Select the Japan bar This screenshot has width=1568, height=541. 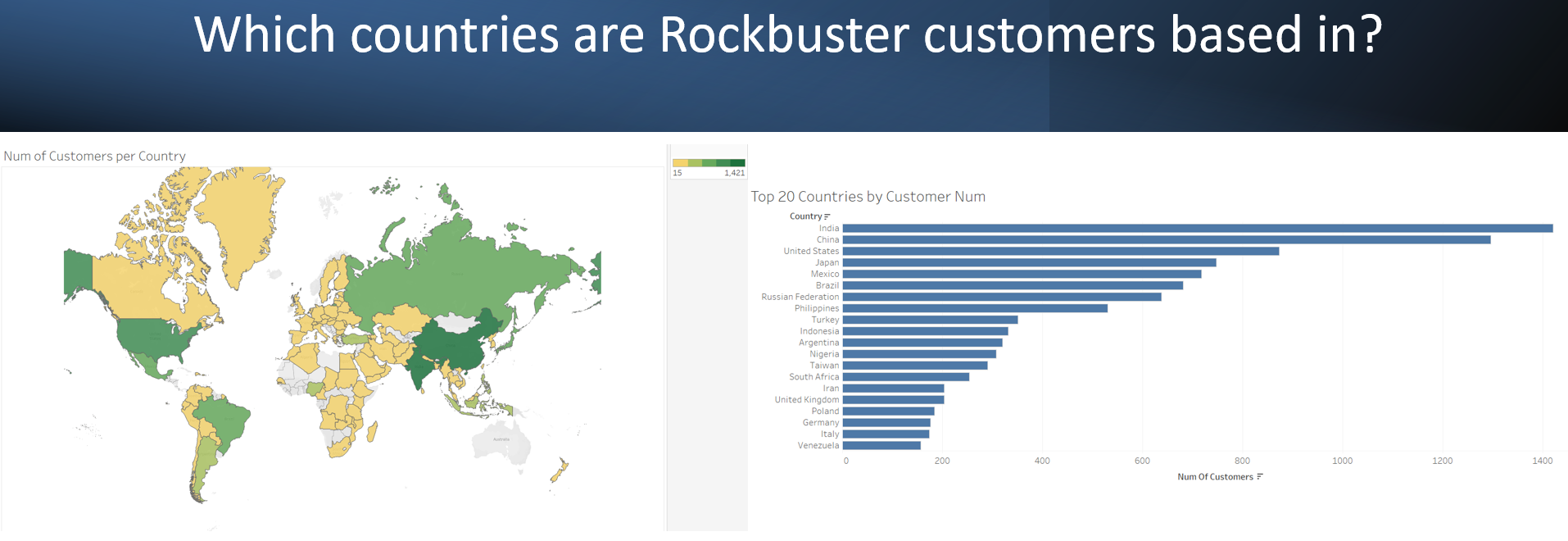tap(1030, 263)
